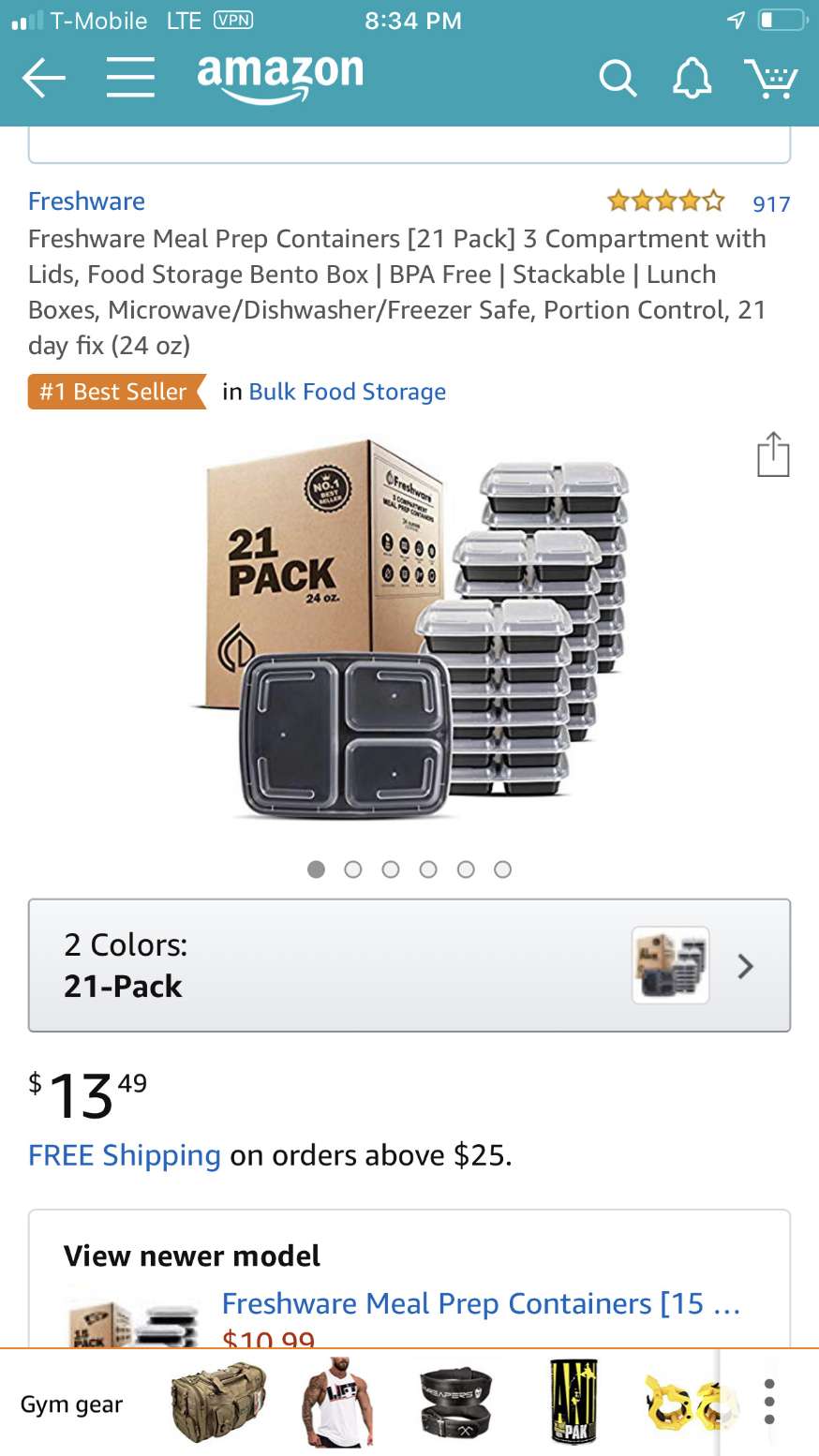View the 917 customer reviews

771,203
